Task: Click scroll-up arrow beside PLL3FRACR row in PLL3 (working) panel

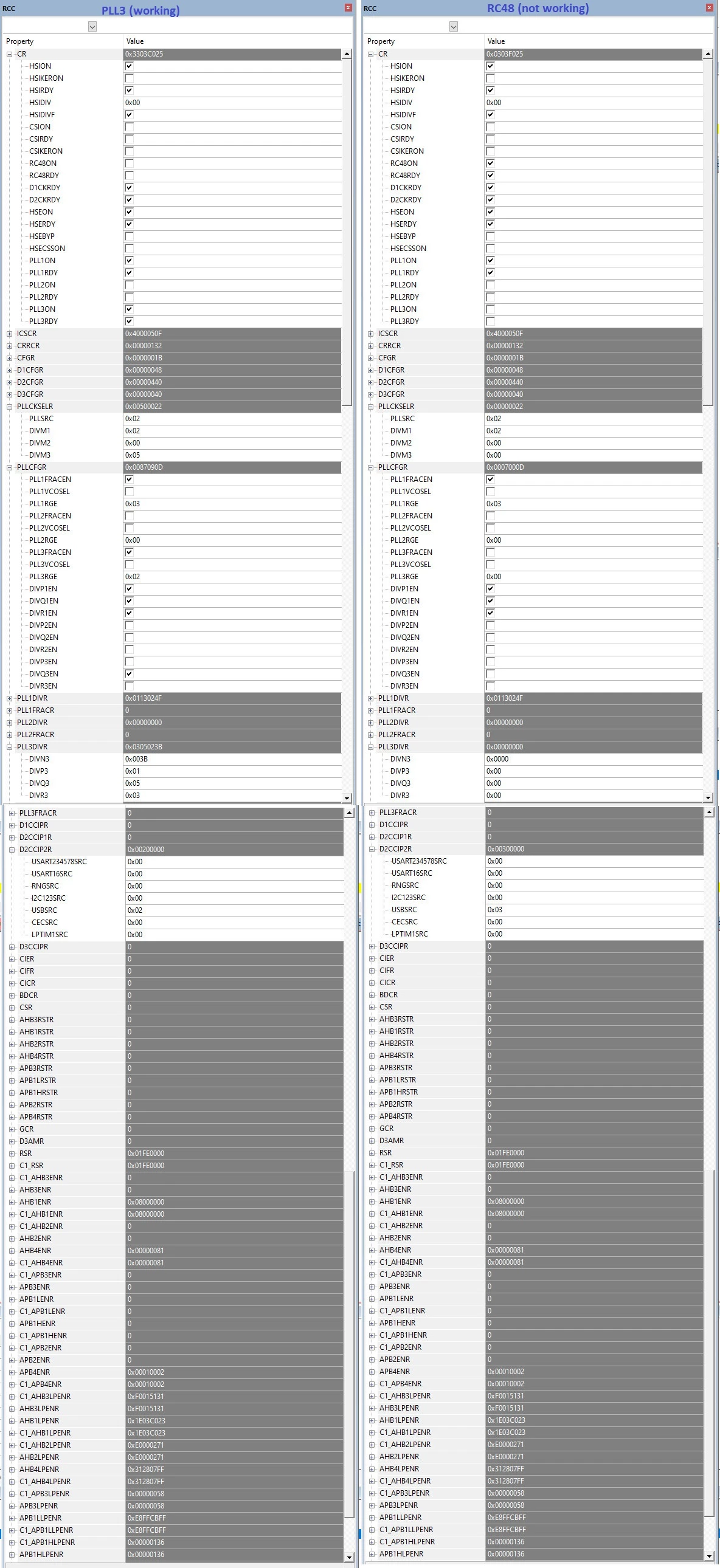Action: [x=350, y=813]
